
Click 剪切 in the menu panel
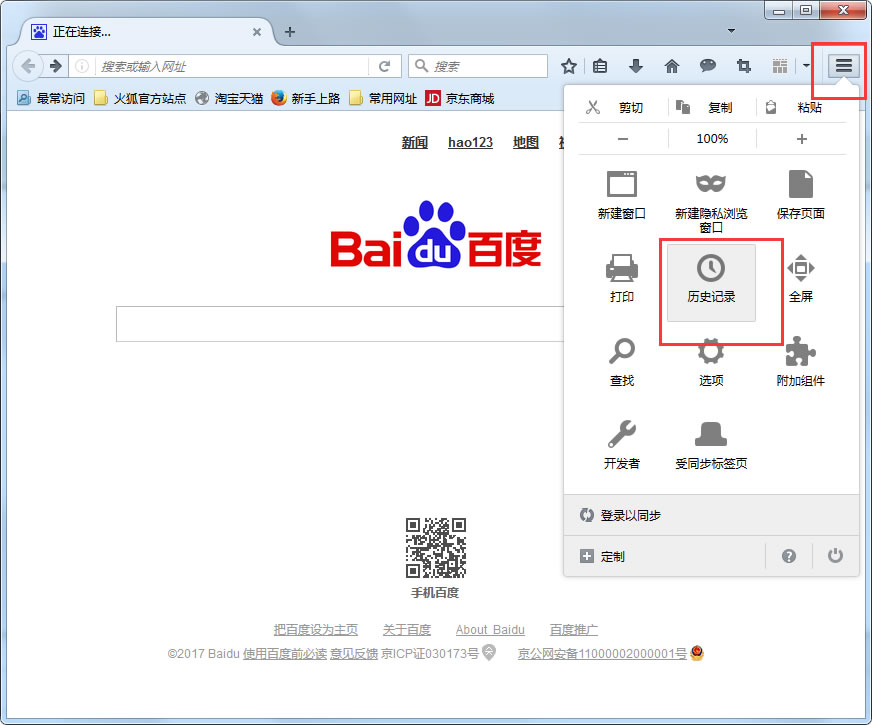(622, 107)
